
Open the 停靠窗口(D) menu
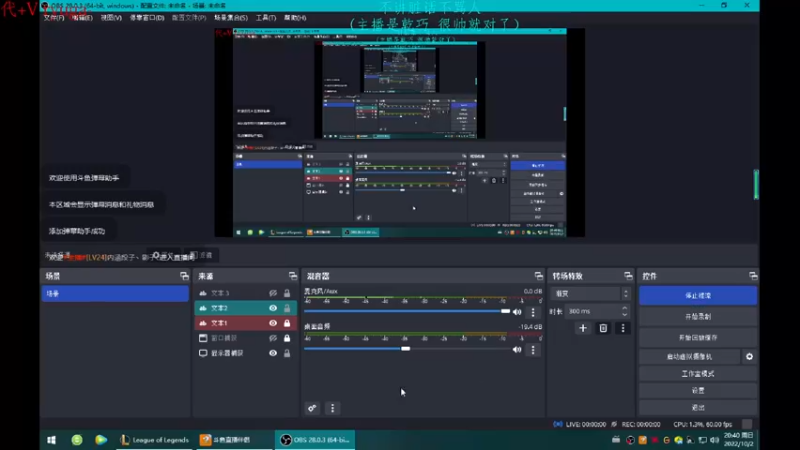tap(147, 17)
